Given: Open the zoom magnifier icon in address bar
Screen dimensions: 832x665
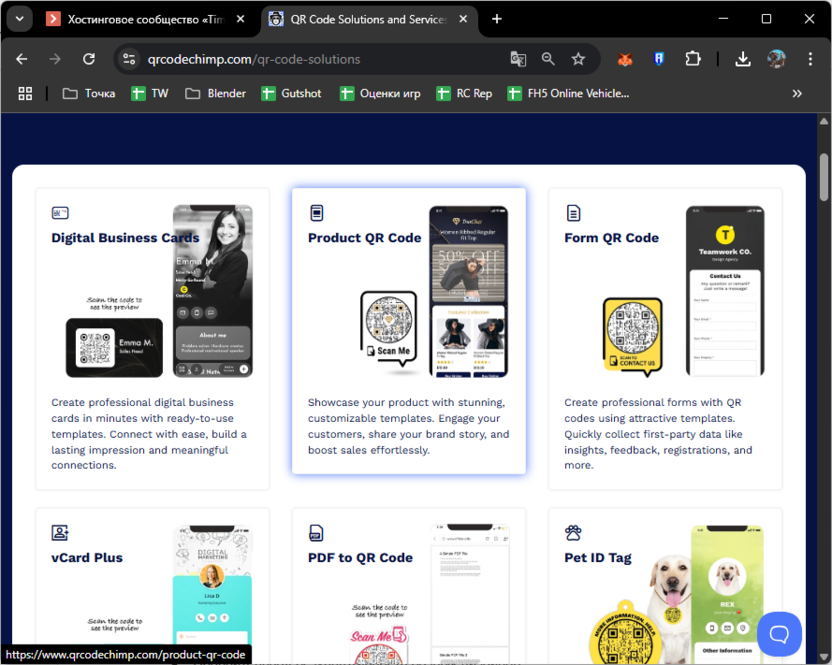Looking at the screenshot, I should 548,59.
